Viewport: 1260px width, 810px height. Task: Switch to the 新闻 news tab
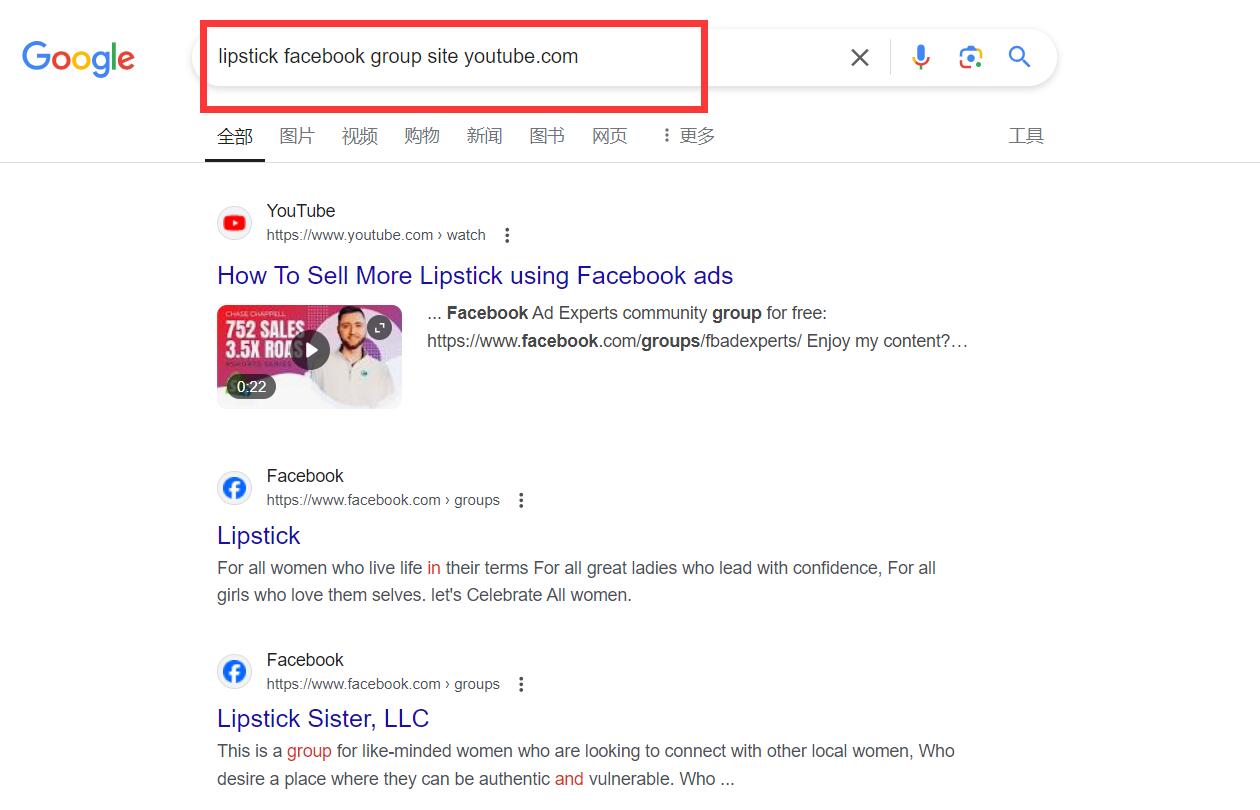coord(484,136)
